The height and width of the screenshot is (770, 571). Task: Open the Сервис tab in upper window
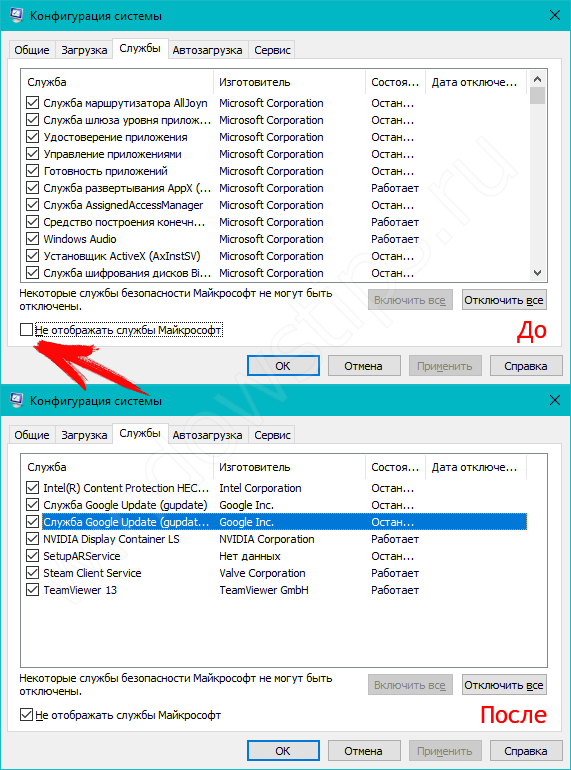tap(272, 50)
